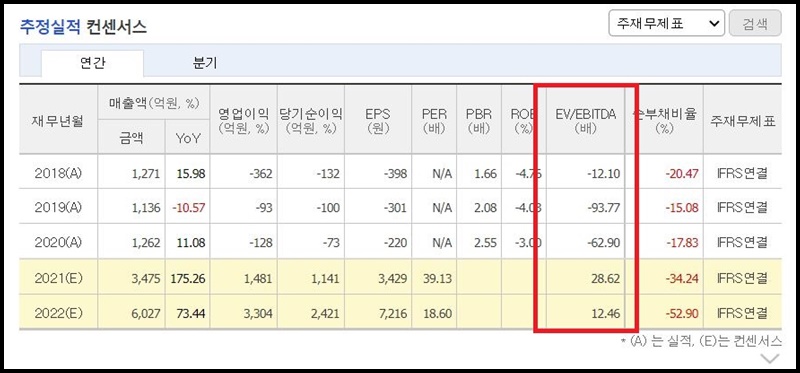800x373 pixels.
Task: Click EV/EBITDA value -93.77
Action: pos(604,208)
